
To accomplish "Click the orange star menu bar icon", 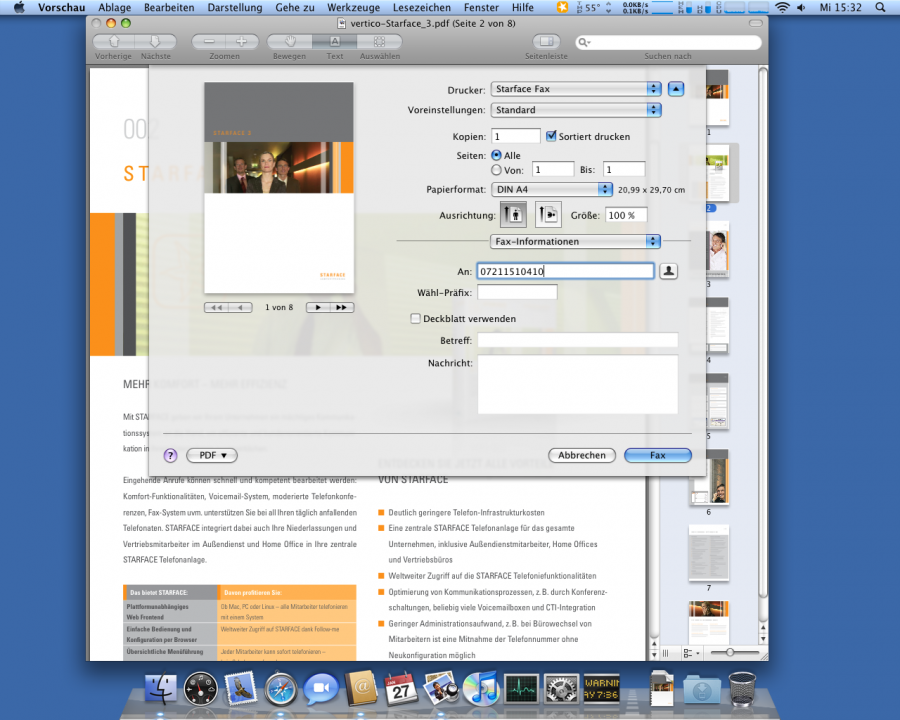I will 562,7.
